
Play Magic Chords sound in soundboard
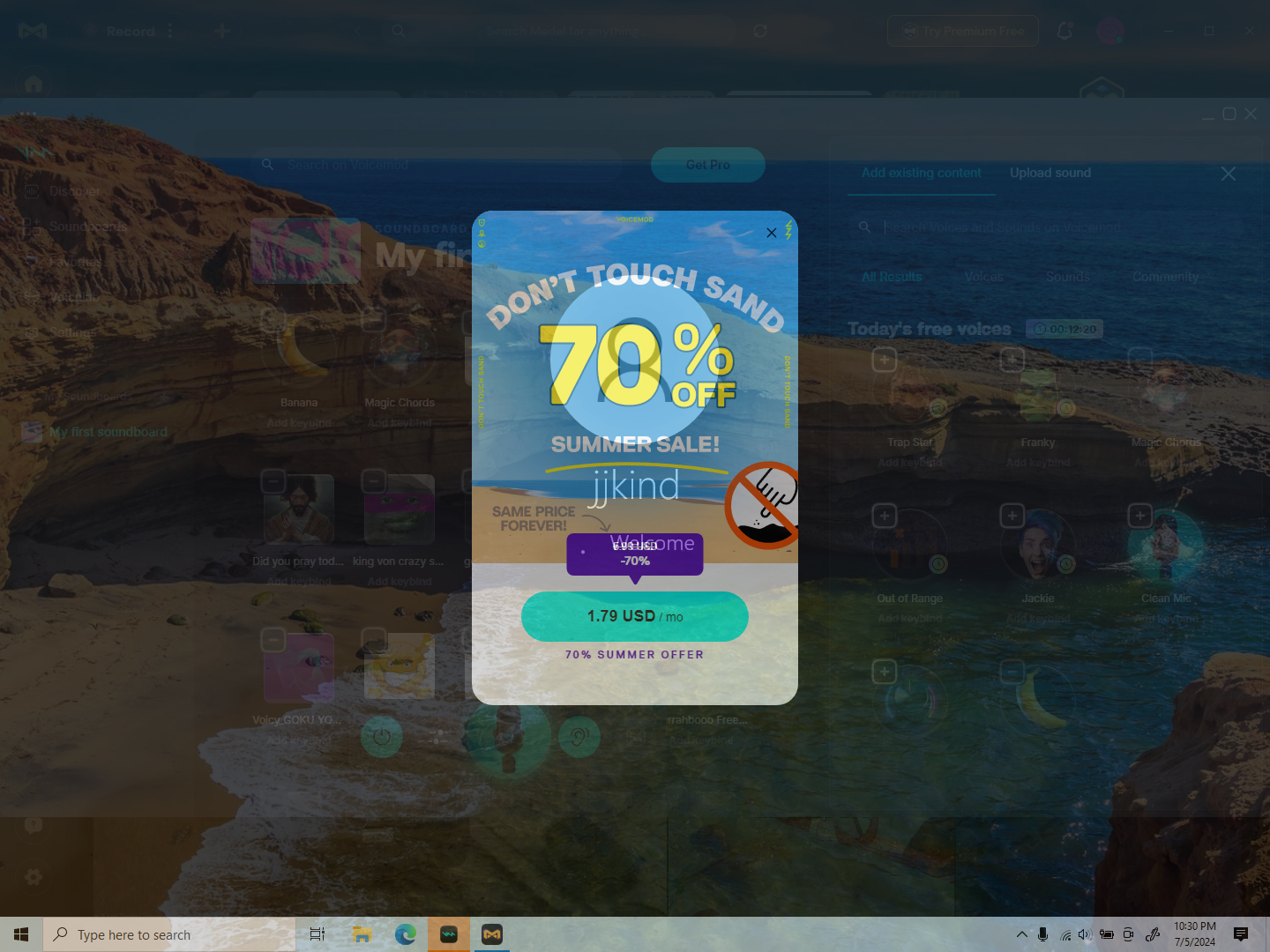(x=400, y=353)
